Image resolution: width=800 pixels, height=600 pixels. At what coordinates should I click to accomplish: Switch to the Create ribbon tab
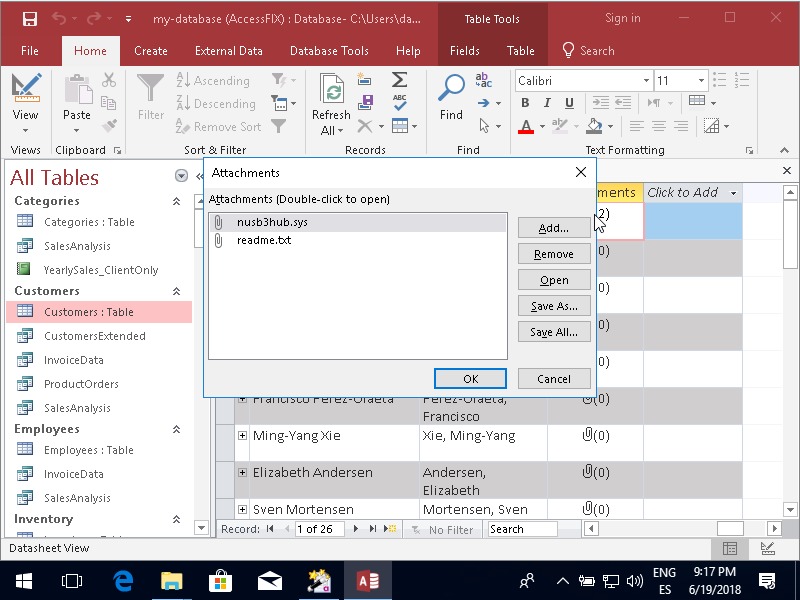(151, 51)
